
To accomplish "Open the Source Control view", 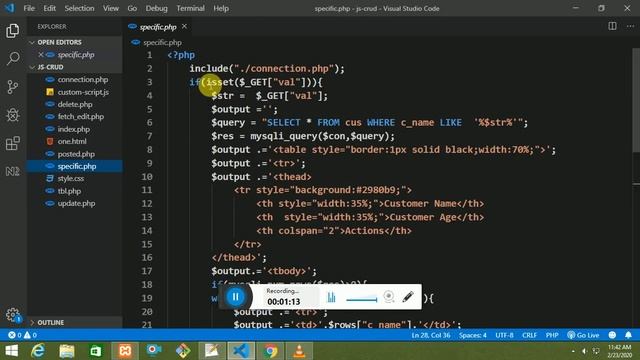I will pos(13,87).
